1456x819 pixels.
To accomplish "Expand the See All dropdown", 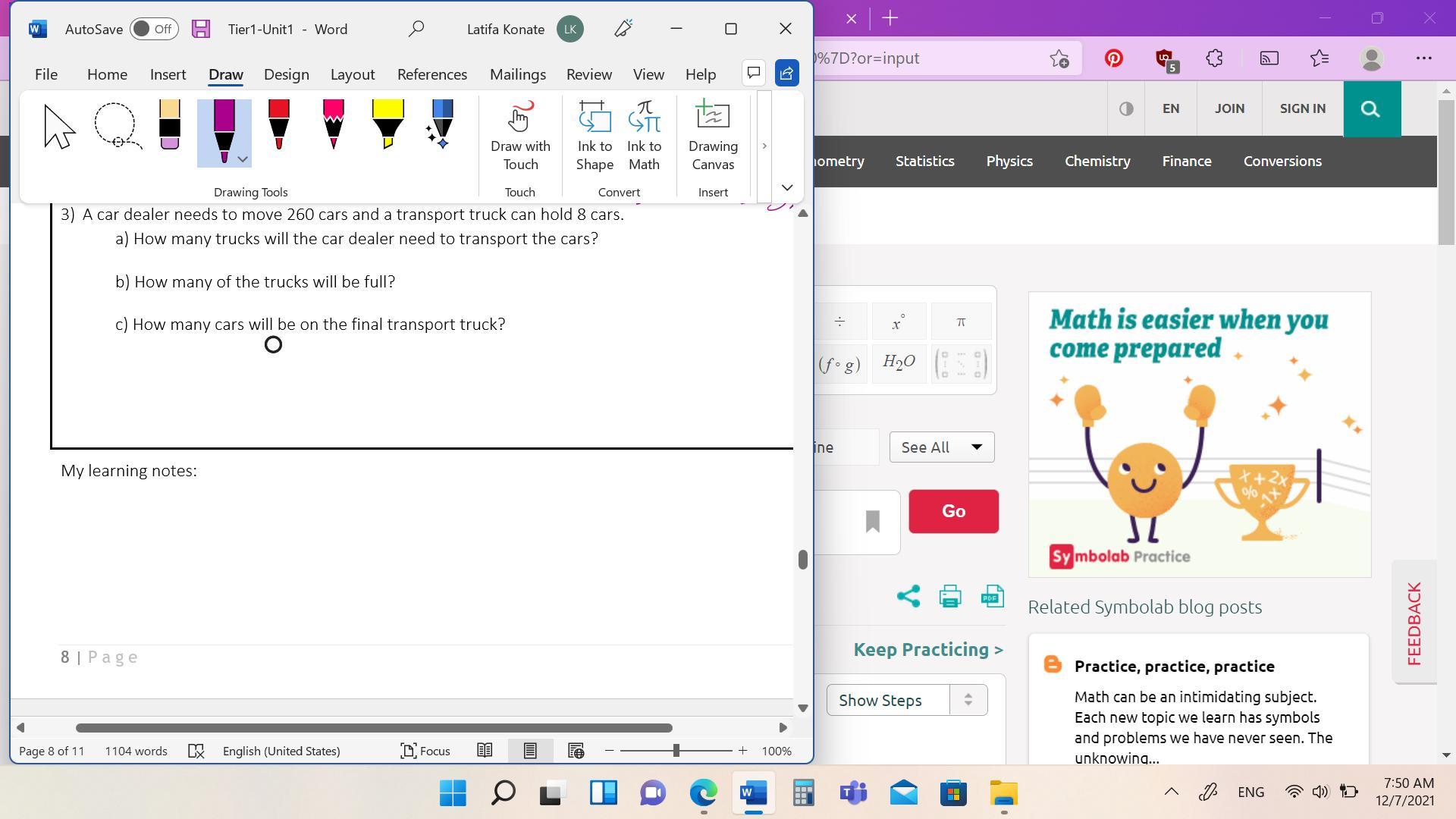I will pyautogui.click(x=941, y=447).
